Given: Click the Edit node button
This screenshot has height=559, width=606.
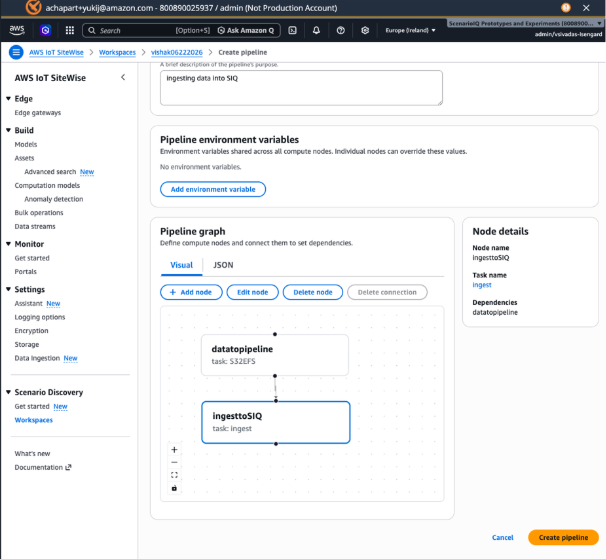Looking at the screenshot, I should tap(252, 292).
